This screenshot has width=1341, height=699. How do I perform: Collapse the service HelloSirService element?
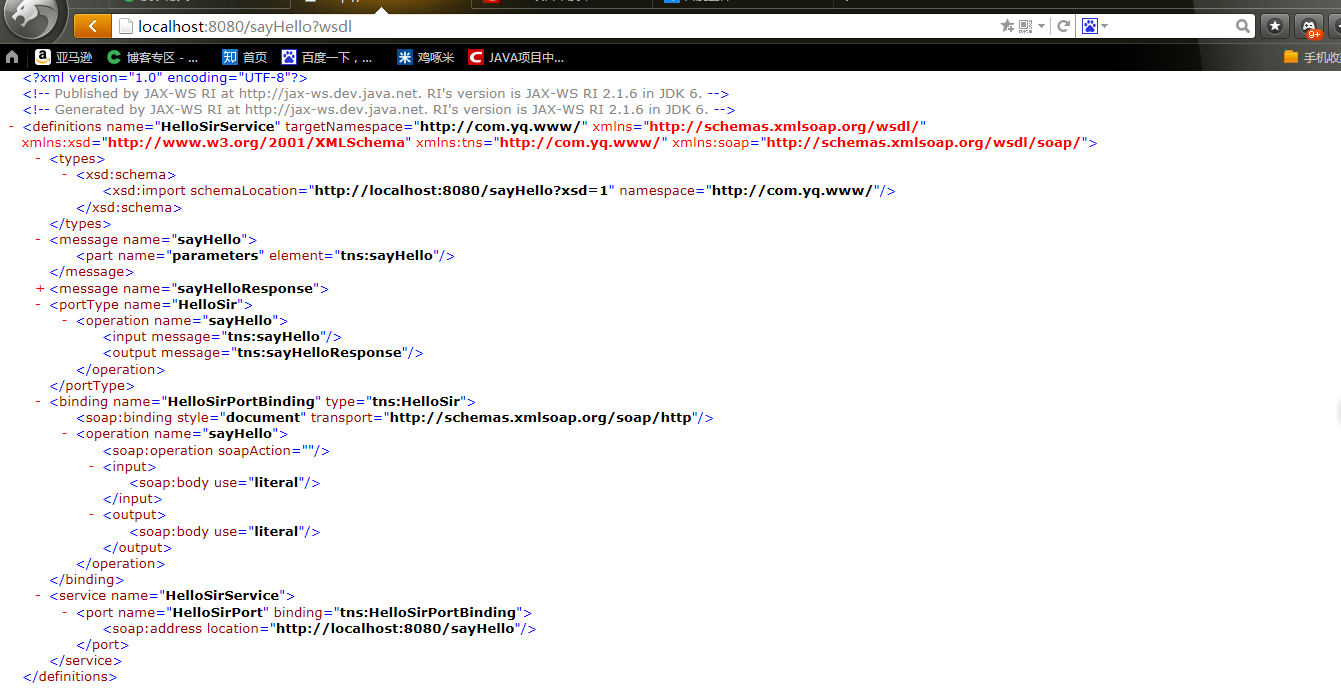pos(38,595)
